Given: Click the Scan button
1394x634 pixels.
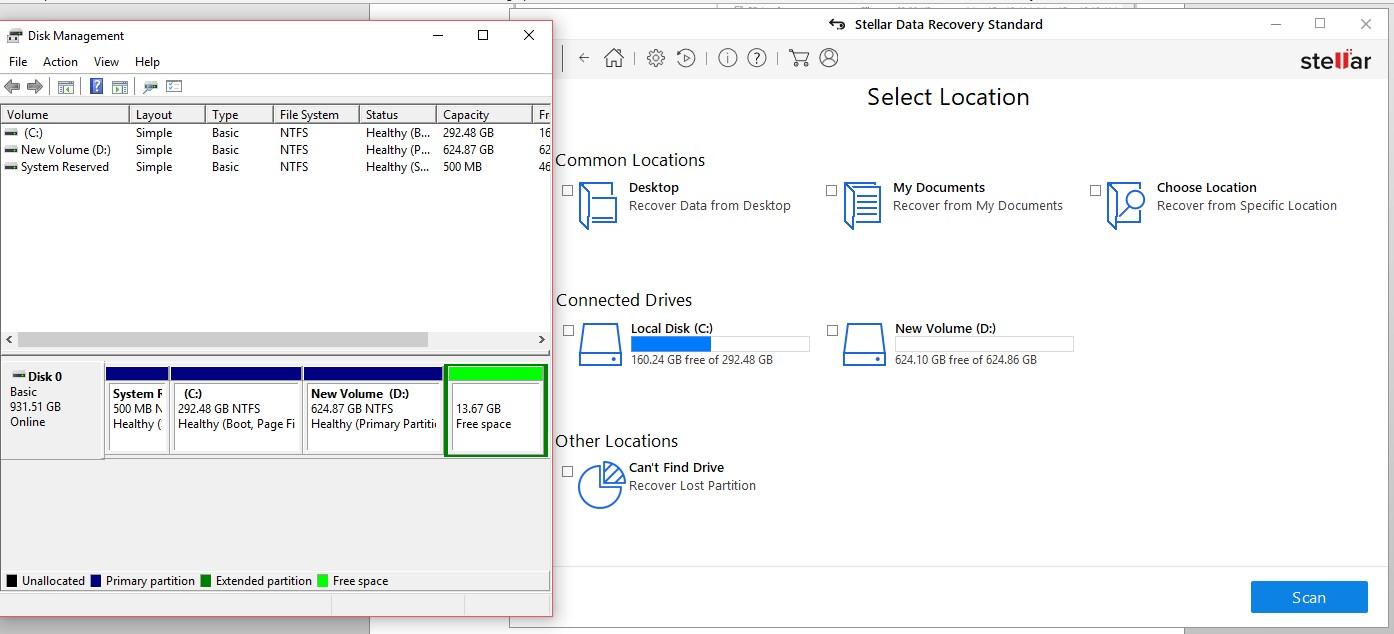Looking at the screenshot, I should point(1309,597).
